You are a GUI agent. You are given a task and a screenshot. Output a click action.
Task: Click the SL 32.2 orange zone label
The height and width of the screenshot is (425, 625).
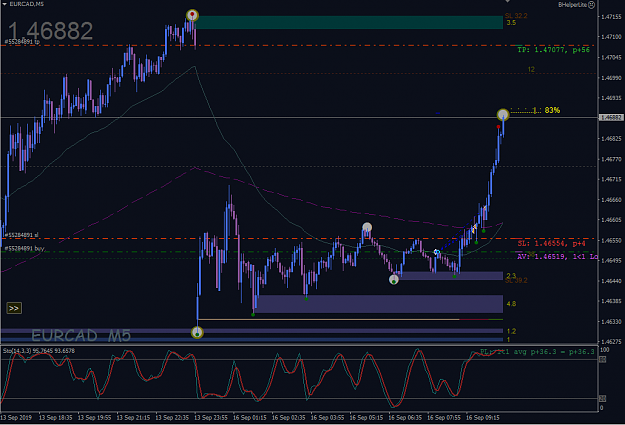[516, 16]
